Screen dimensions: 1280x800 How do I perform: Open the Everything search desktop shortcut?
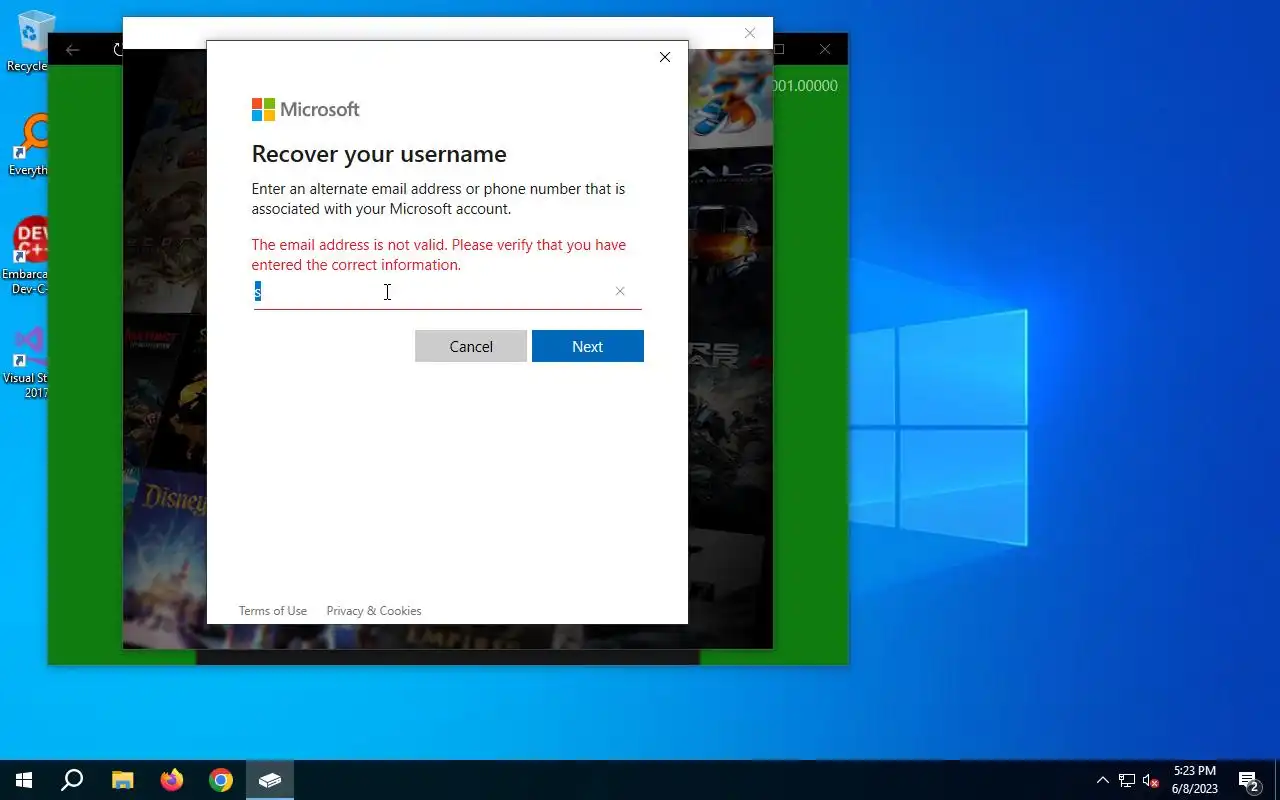click(x=30, y=146)
